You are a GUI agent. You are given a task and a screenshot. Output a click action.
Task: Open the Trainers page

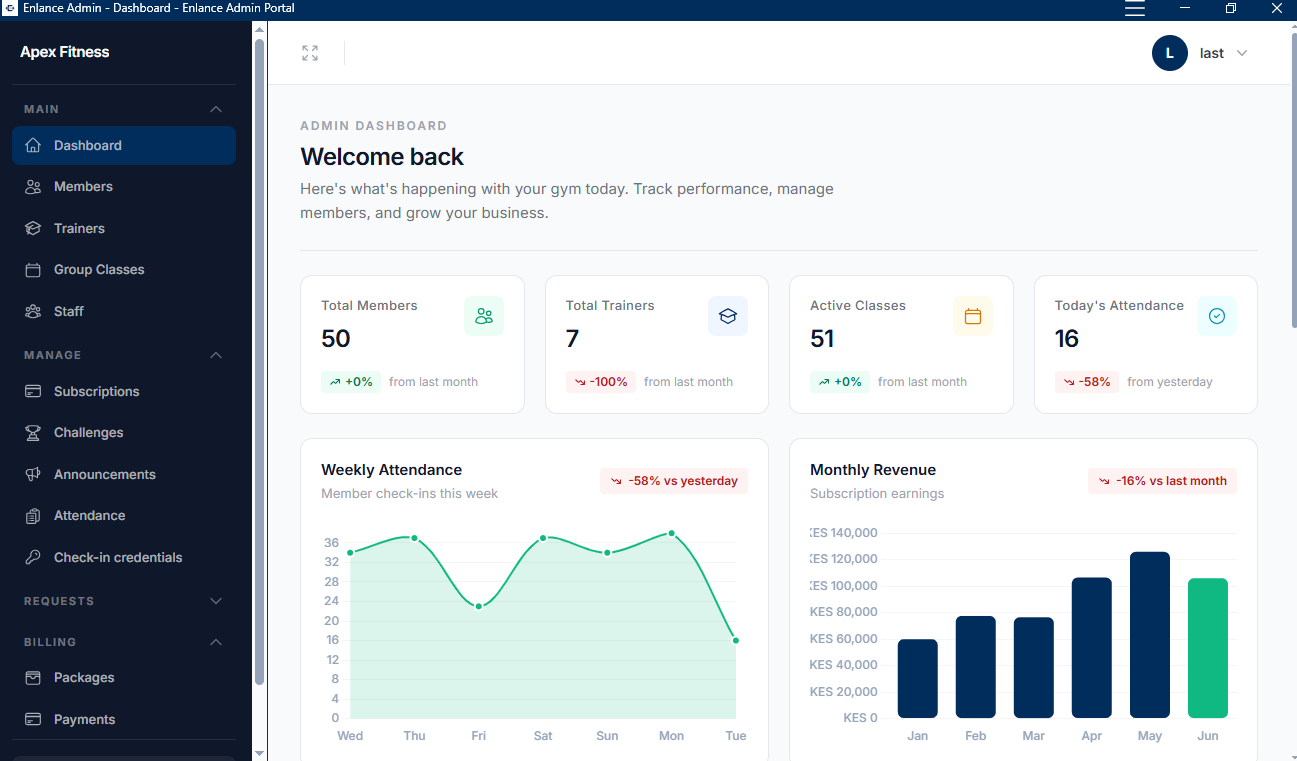point(124,228)
